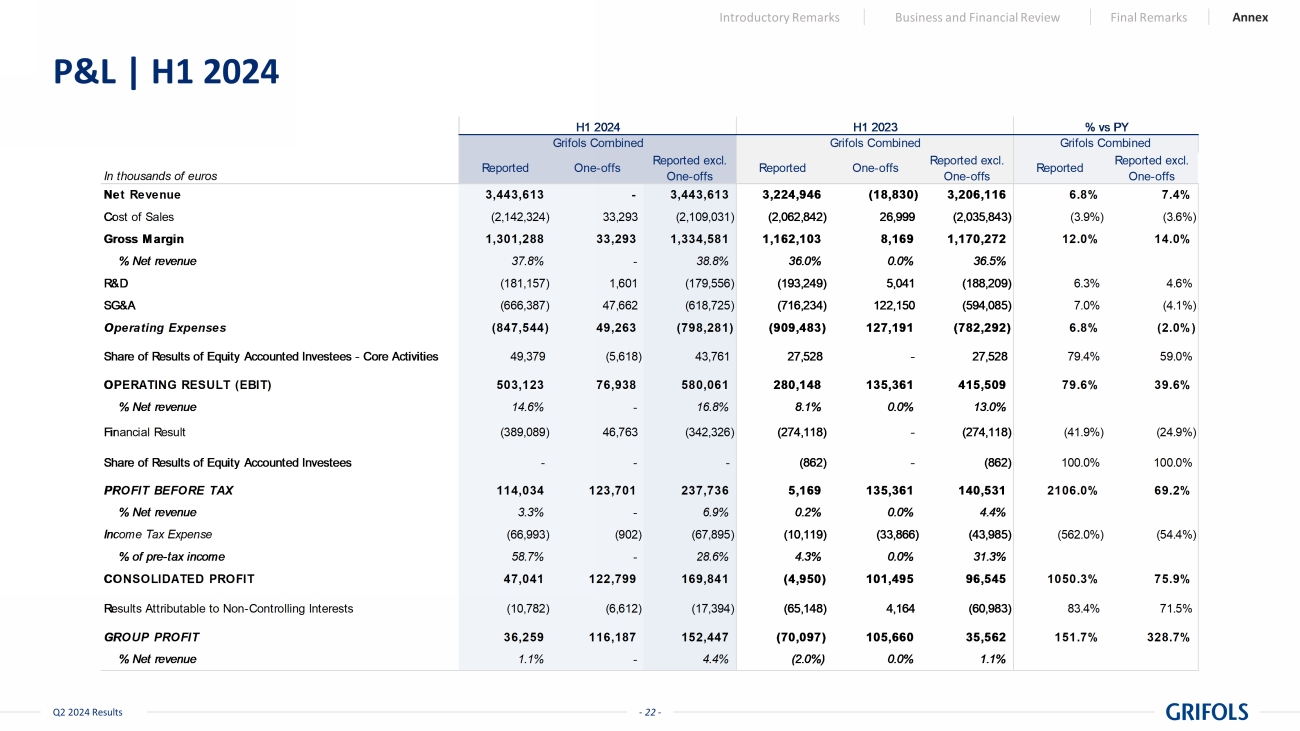Open the Introductory Remarks section tab
Viewport: 1300px width, 731px height.
(x=779, y=17)
